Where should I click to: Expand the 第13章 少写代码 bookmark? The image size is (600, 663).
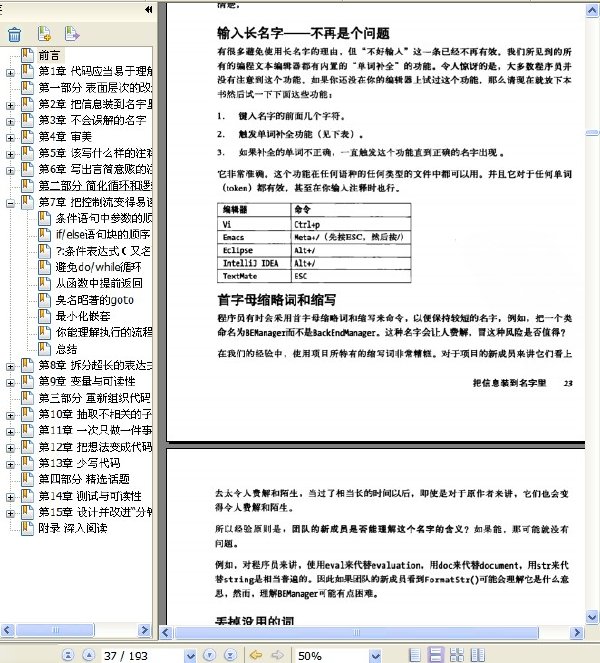click(x=10, y=464)
